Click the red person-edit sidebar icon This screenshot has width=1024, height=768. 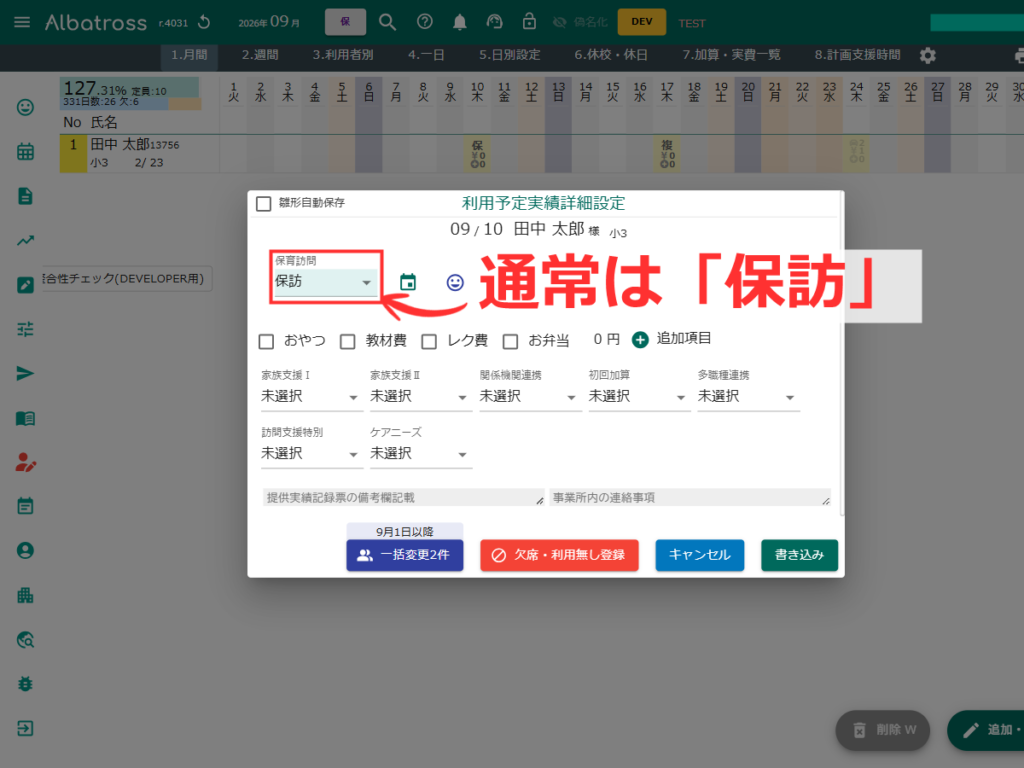(25, 462)
